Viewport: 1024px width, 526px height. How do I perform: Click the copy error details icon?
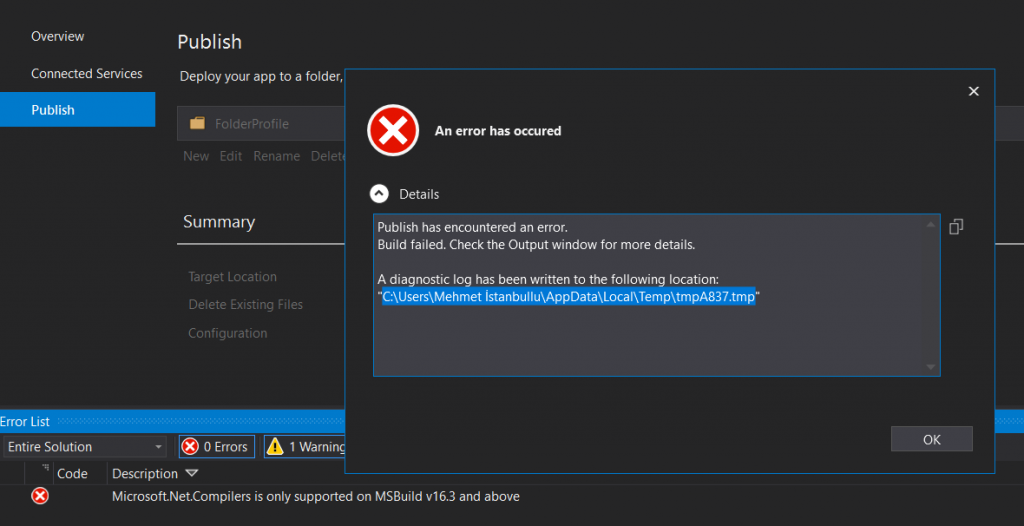[956, 227]
